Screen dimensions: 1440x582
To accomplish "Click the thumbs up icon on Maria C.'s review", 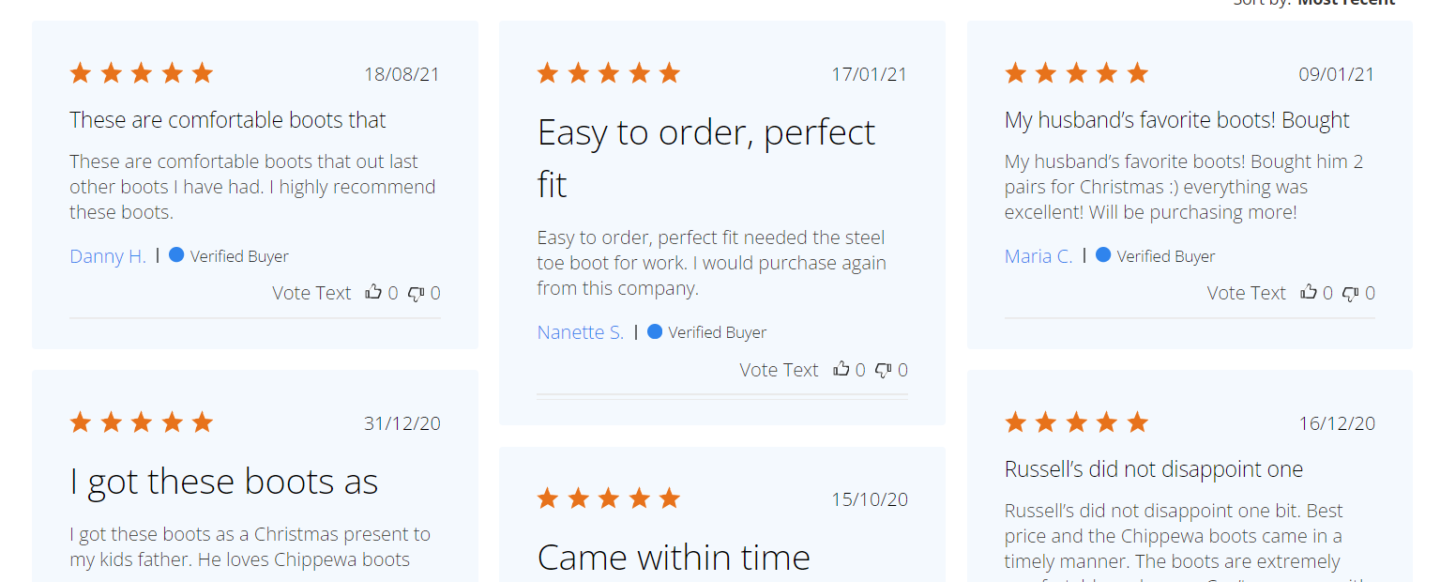I will click(x=1311, y=291).
